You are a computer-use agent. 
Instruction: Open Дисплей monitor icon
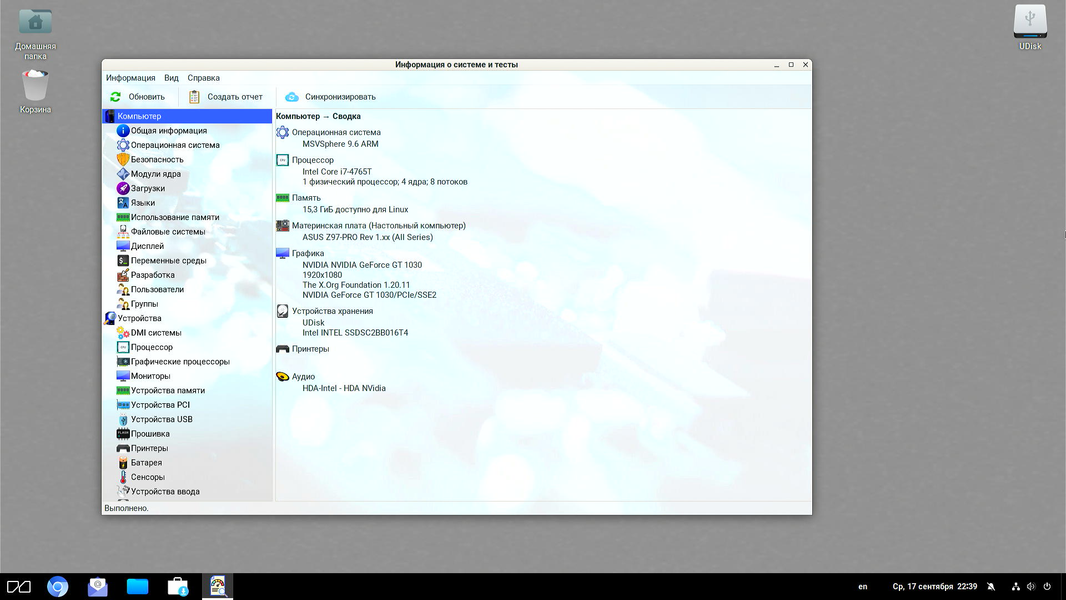123,246
